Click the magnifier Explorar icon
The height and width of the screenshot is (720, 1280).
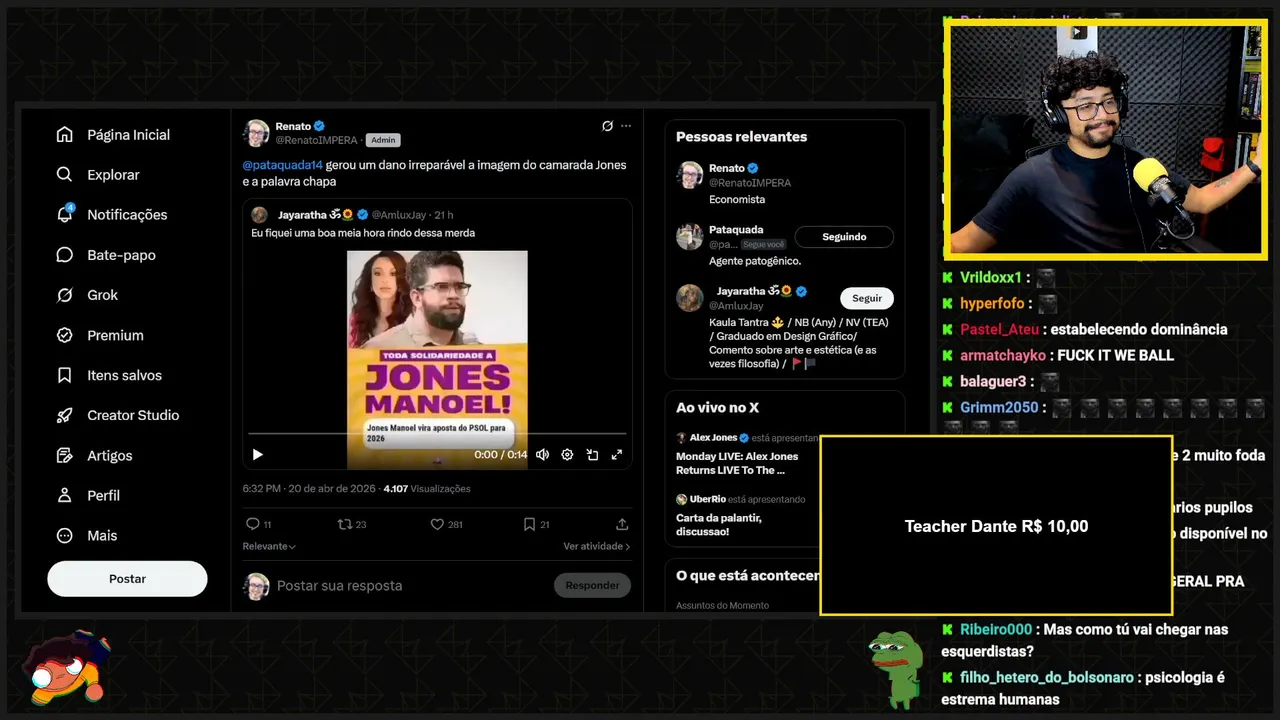pyautogui.click(x=65, y=175)
